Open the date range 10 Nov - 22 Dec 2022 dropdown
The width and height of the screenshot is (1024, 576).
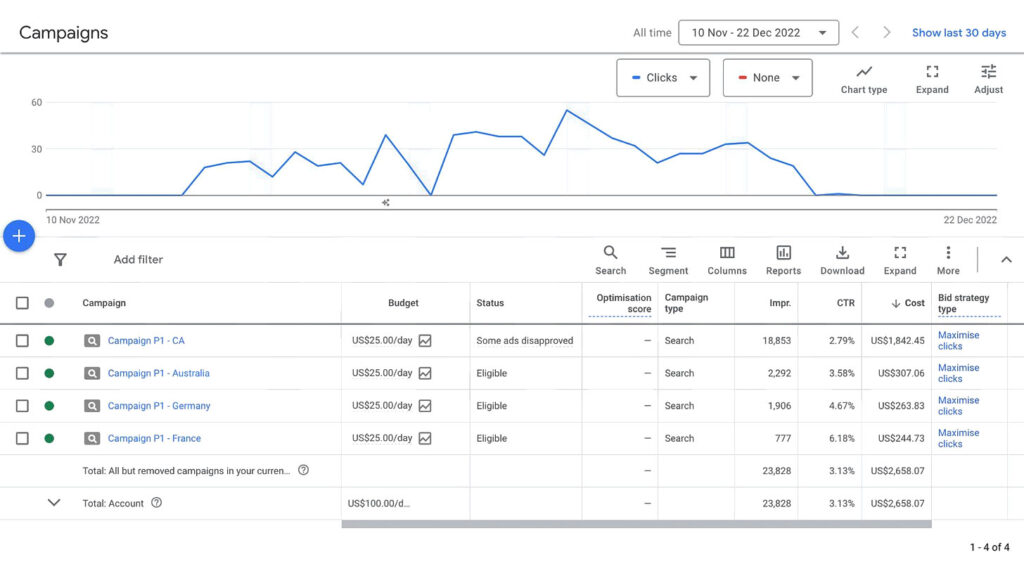[758, 33]
